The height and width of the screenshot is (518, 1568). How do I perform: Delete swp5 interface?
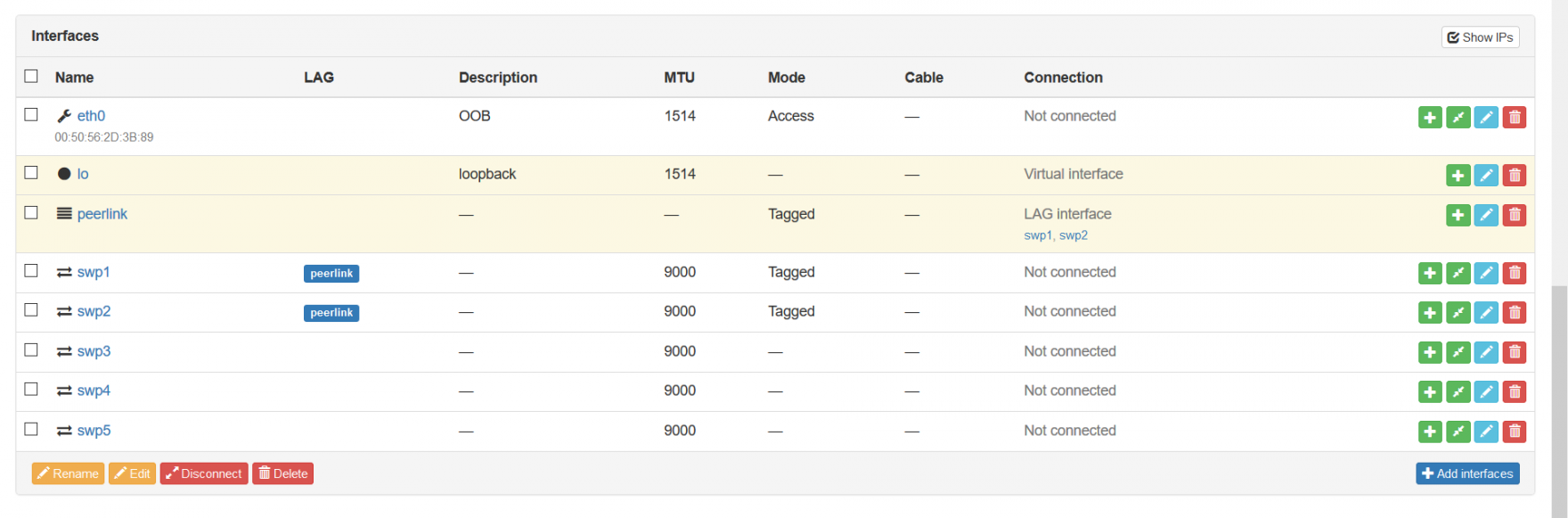point(1515,432)
